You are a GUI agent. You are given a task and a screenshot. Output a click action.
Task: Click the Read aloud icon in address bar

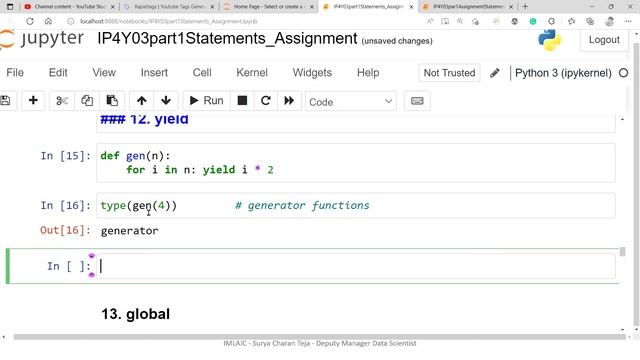point(430,21)
